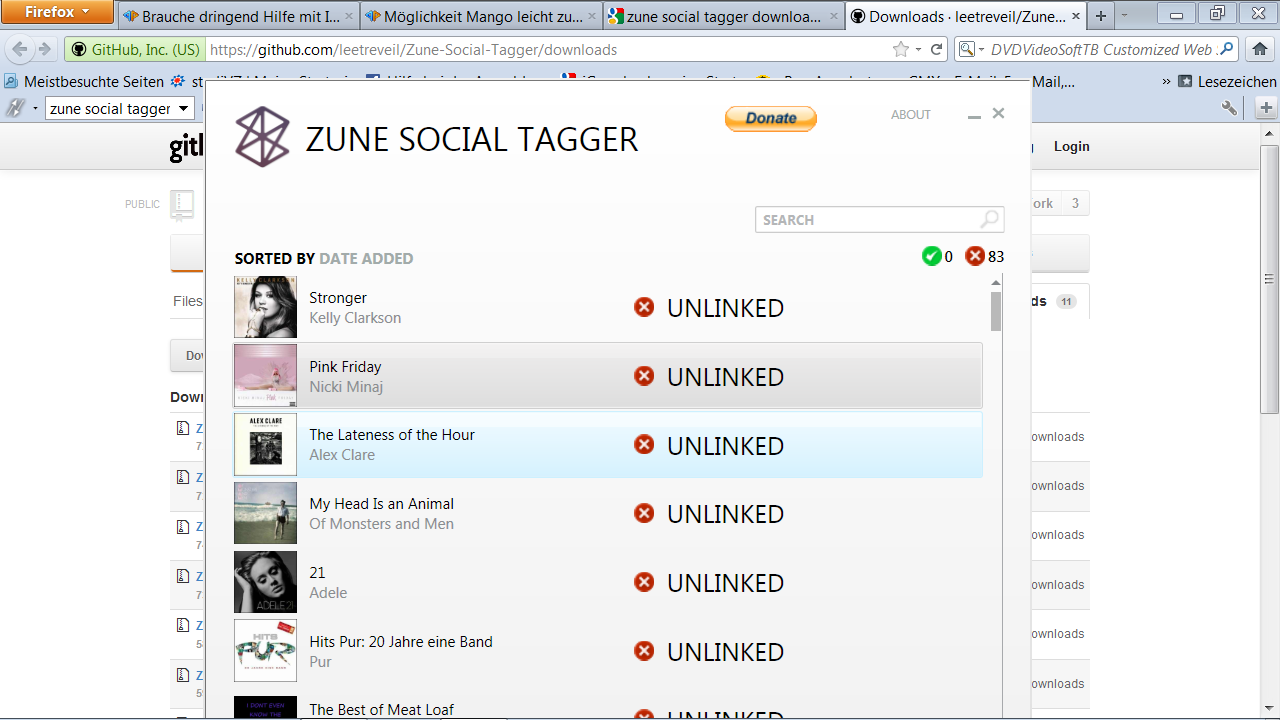Open the URL history dropdown arrow
The image size is (1280, 720).
(918, 50)
